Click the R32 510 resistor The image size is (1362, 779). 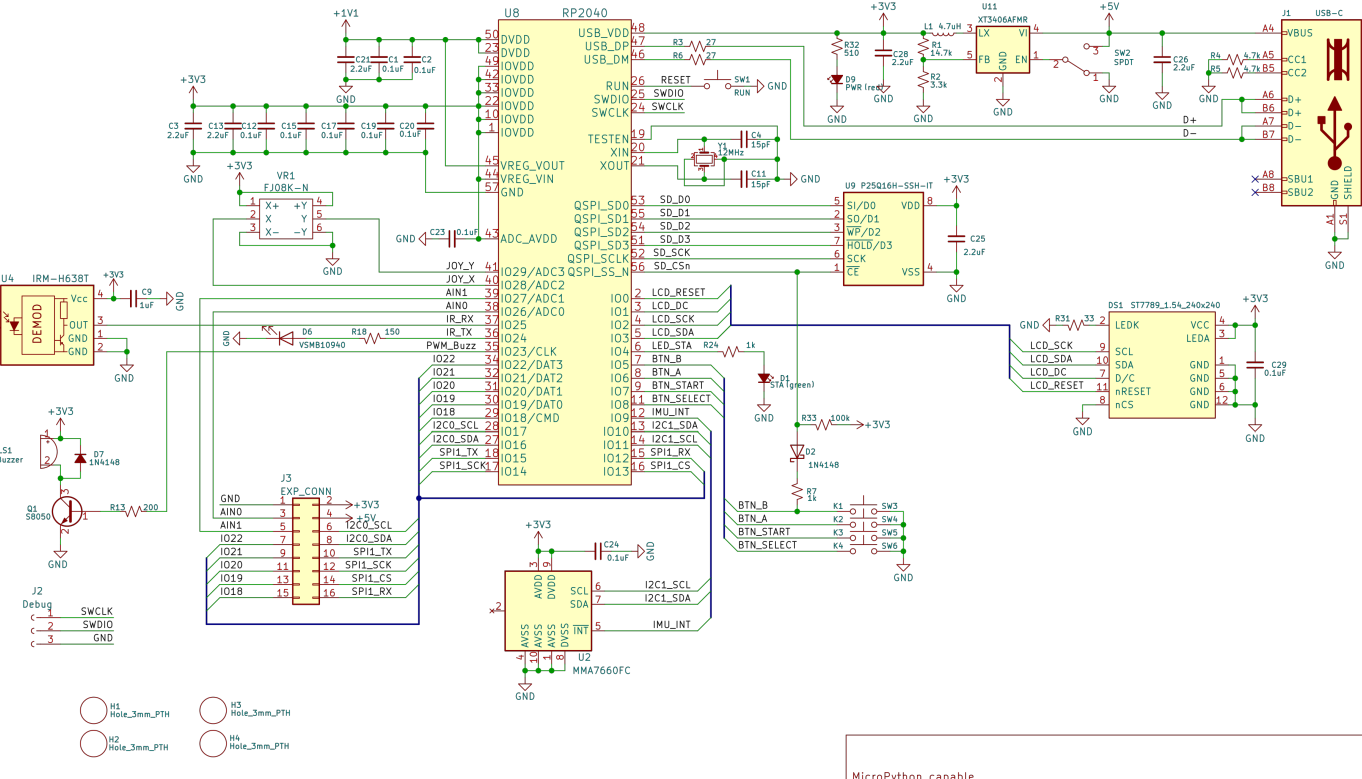837,47
